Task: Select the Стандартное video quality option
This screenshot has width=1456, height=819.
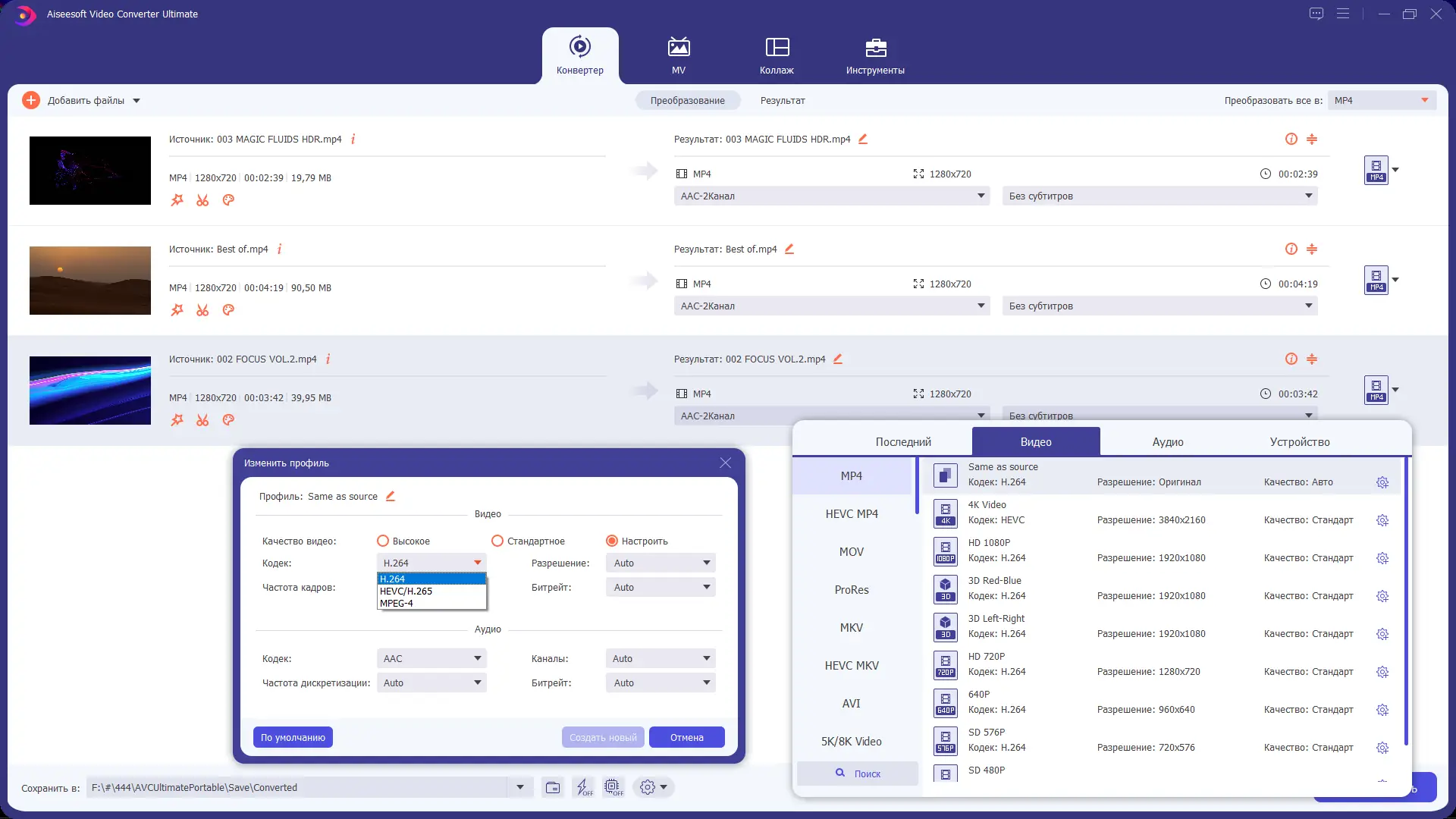Action: (497, 541)
